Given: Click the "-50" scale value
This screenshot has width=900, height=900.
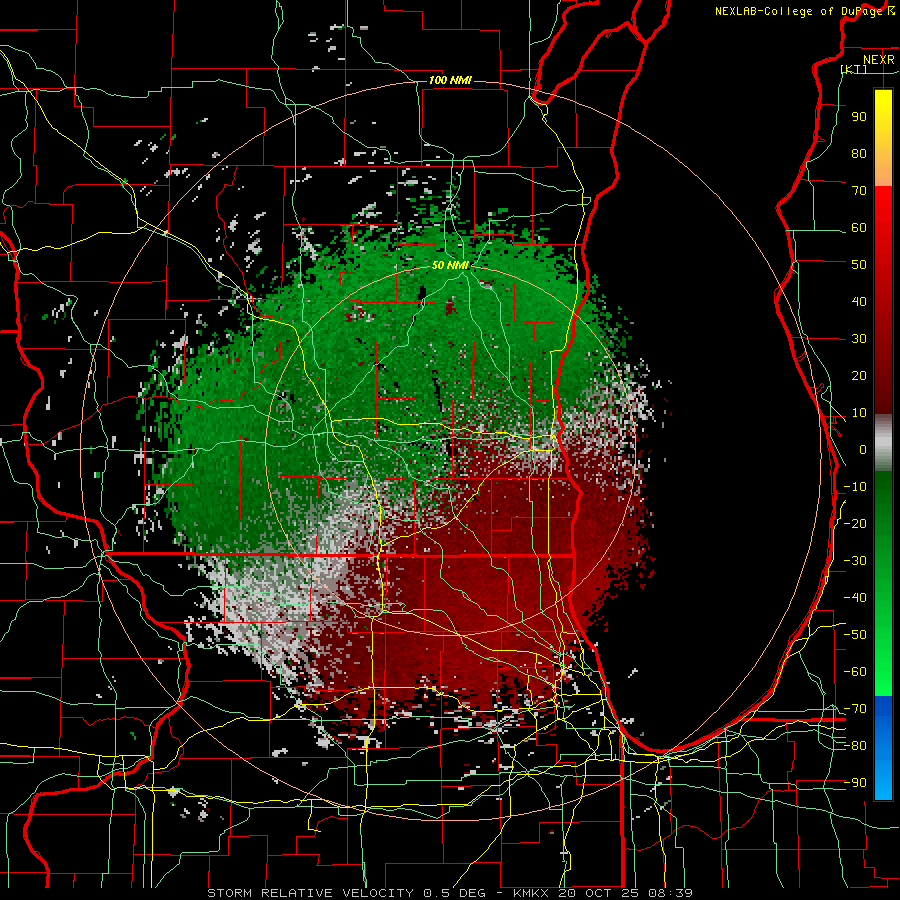Looking at the screenshot, I should (855, 635).
